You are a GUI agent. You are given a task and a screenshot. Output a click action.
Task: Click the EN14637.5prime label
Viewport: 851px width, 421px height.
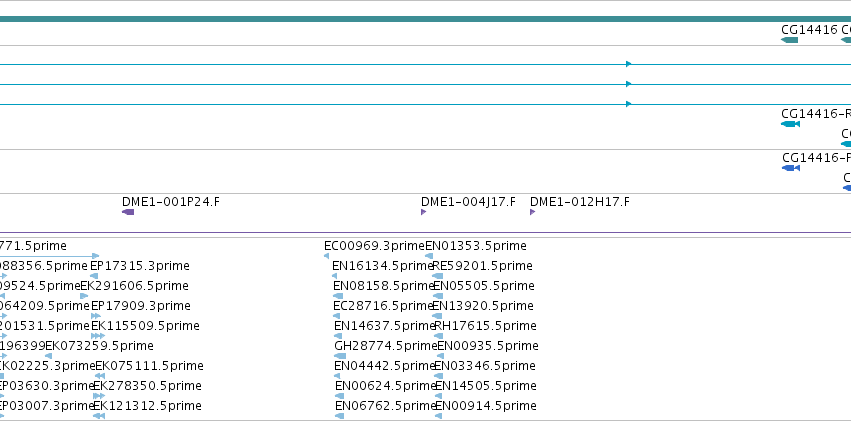[x=385, y=326]
